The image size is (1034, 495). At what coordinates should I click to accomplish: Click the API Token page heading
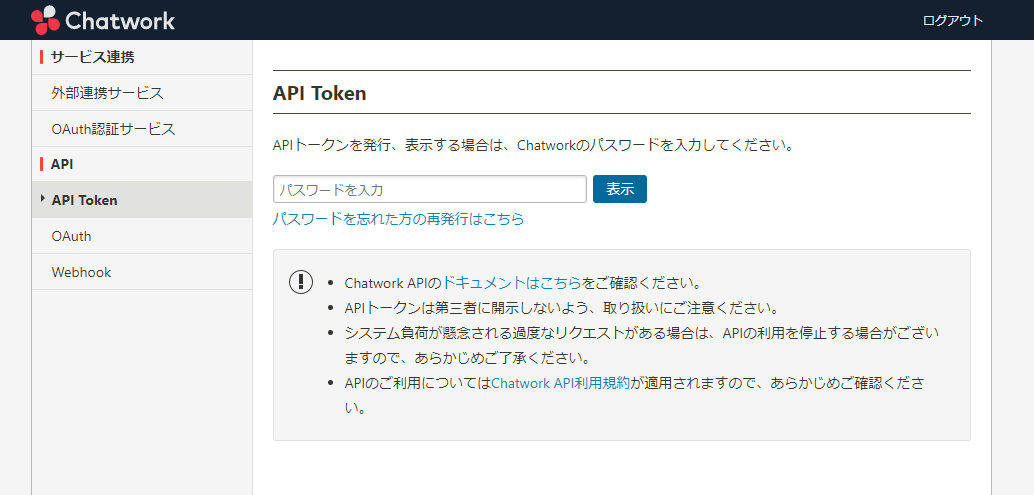coord(319,94)
